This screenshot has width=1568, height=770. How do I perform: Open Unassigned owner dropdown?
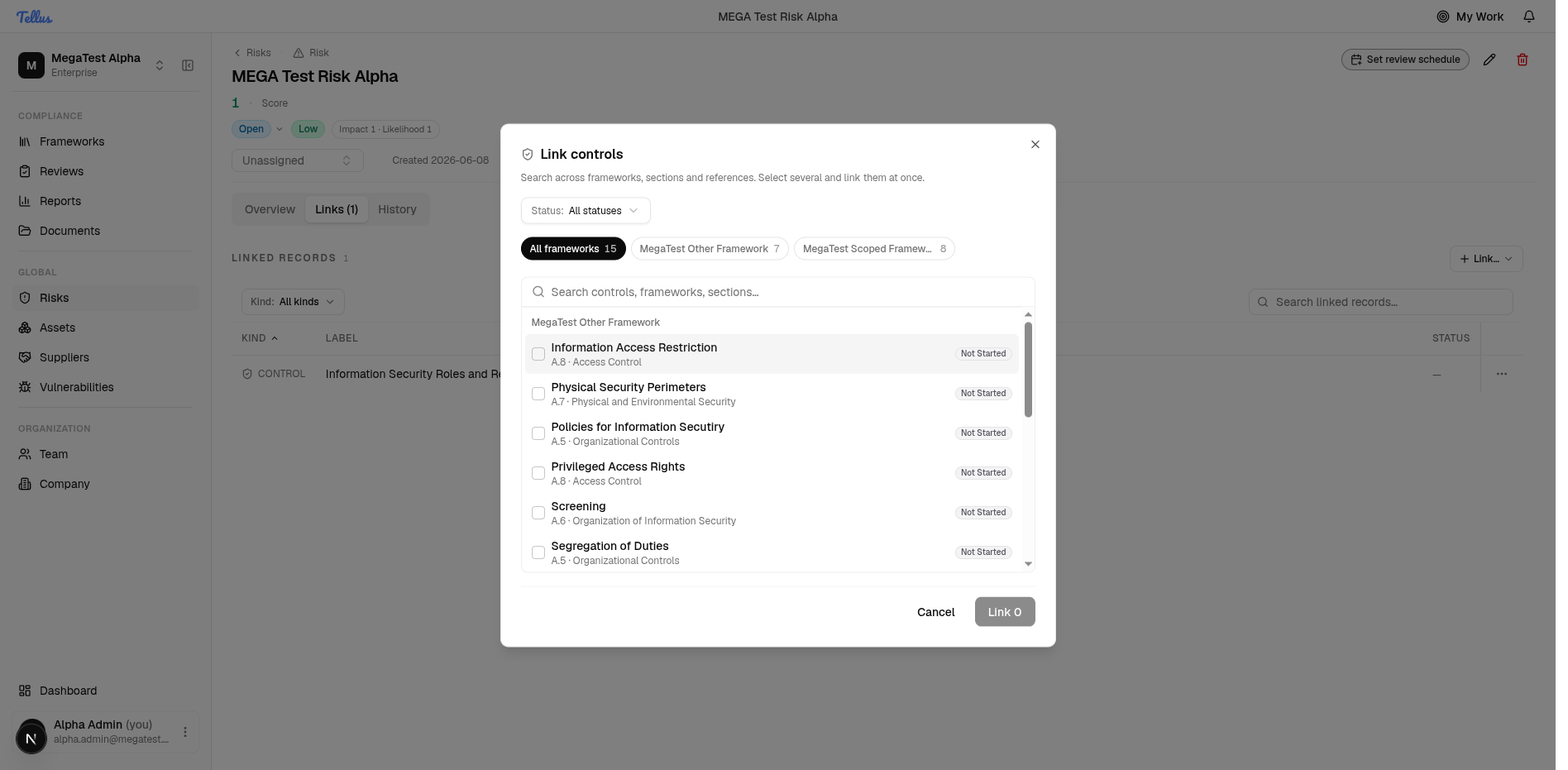[x=298, y=160]
